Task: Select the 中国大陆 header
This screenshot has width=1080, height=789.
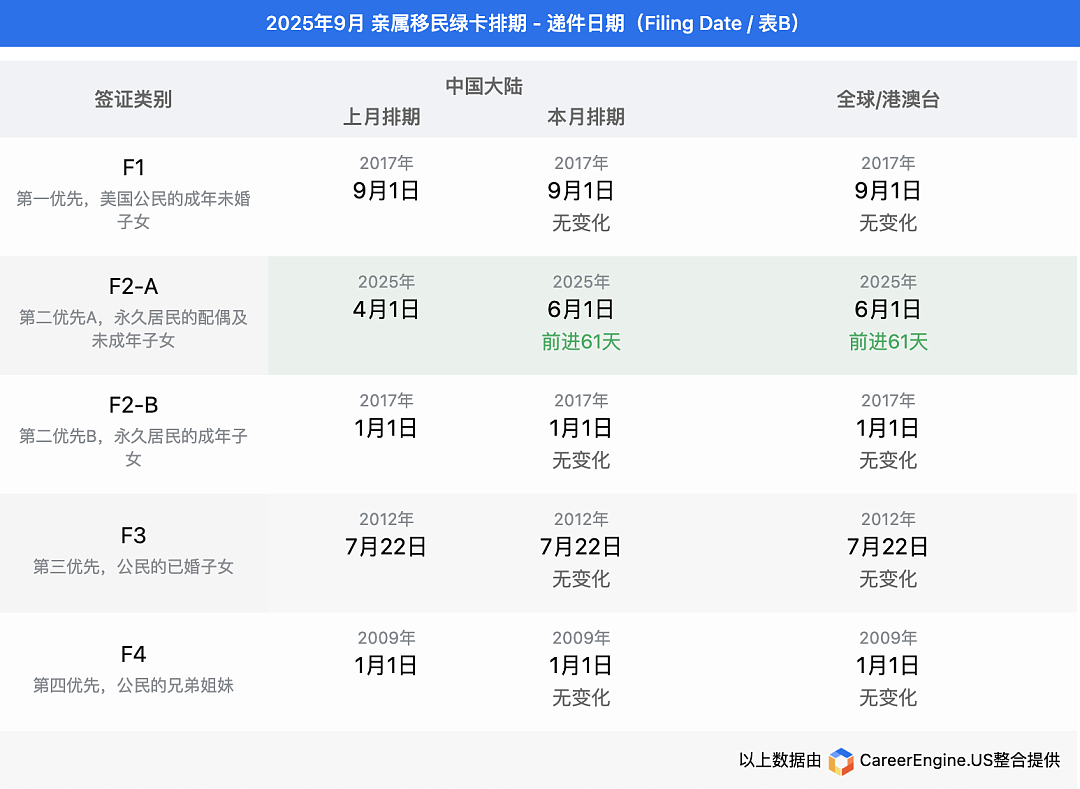Action: click(x=484, y=86)
